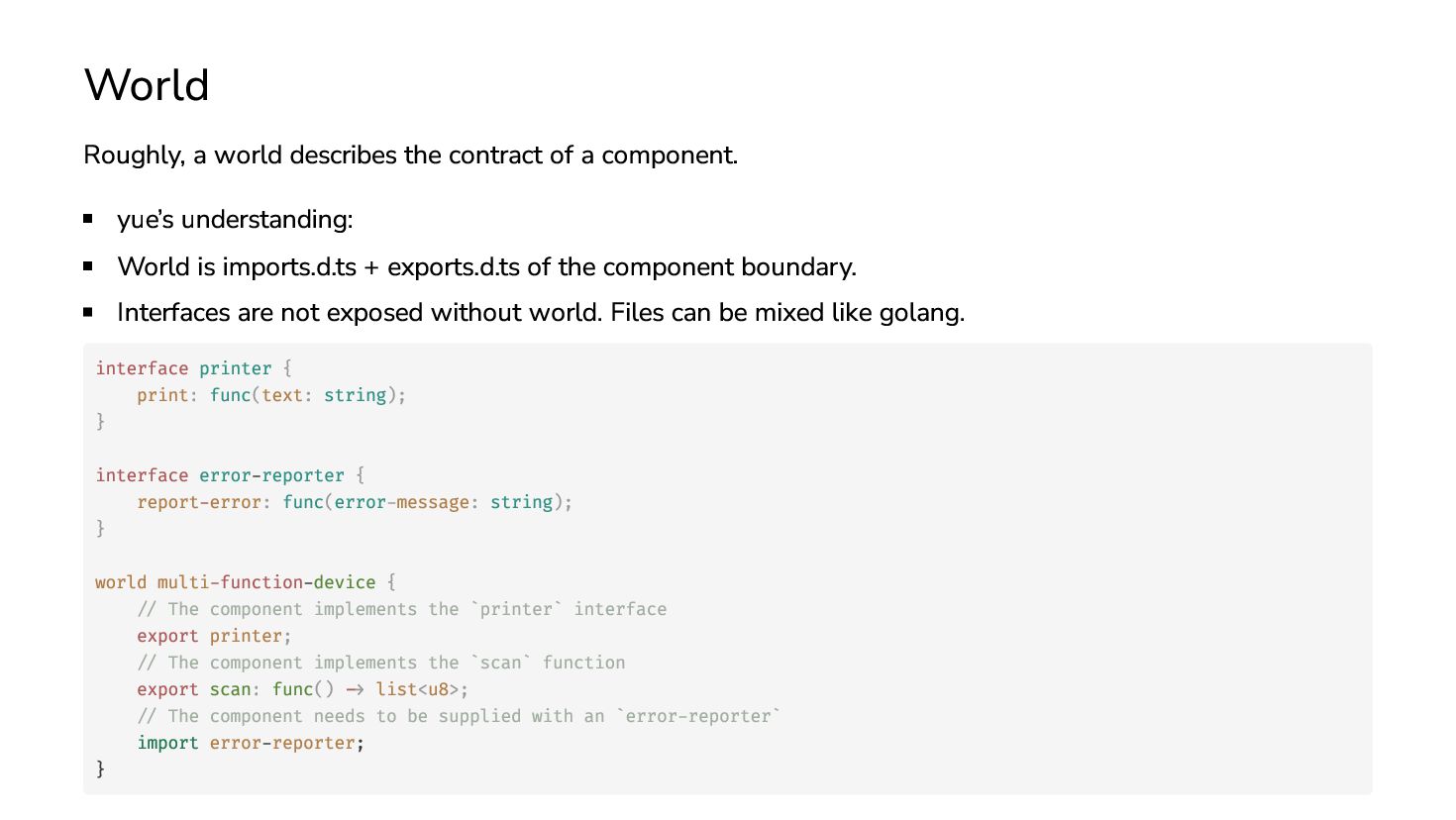Click the bullet marker before "World is imports.d.ts"
Screen dimensions: 1456x820
coord(88,266)
